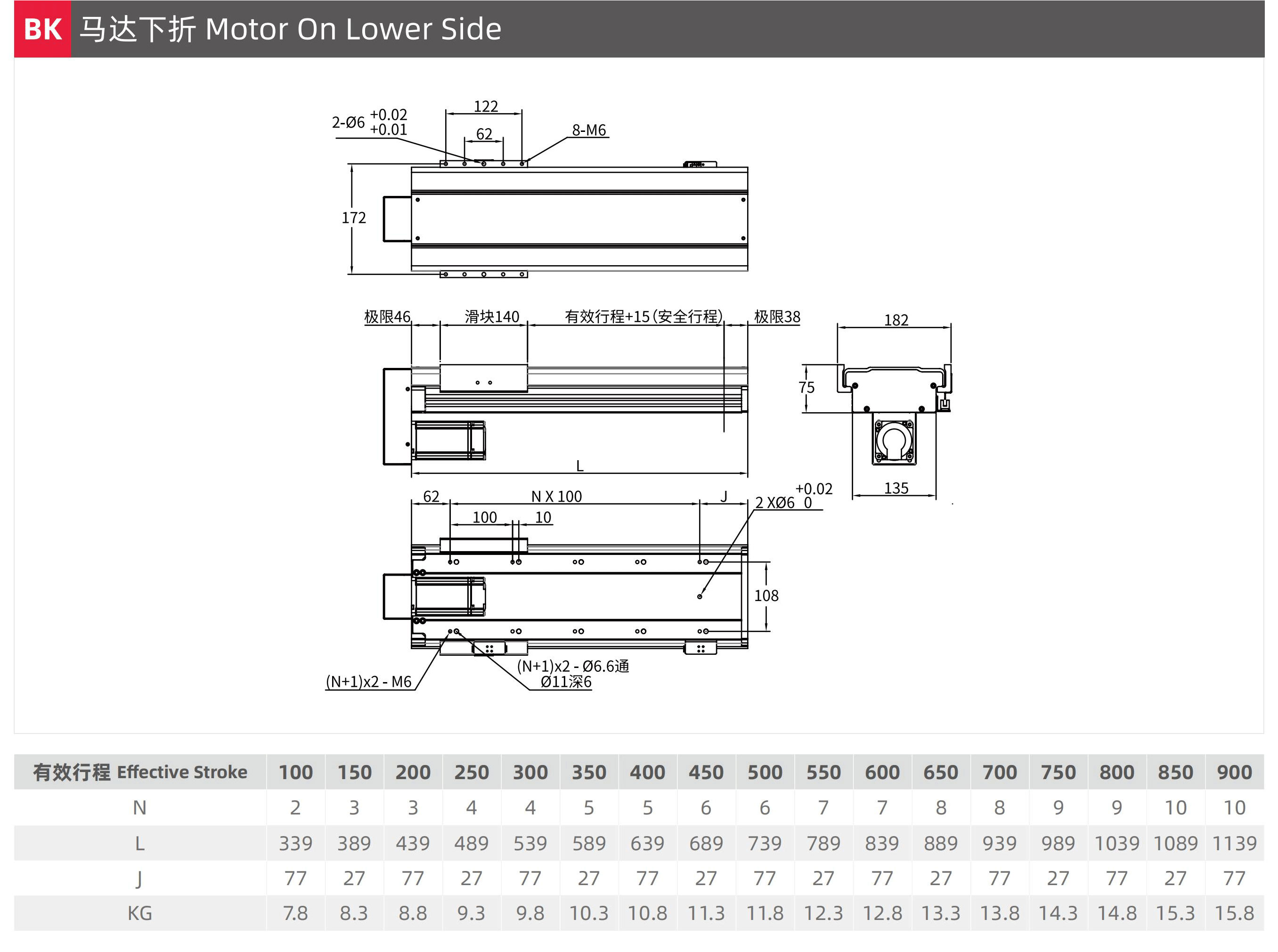Select the 122 dimension in top view
The width and height of the screenshot is (1278, 952).
(486, 106)
